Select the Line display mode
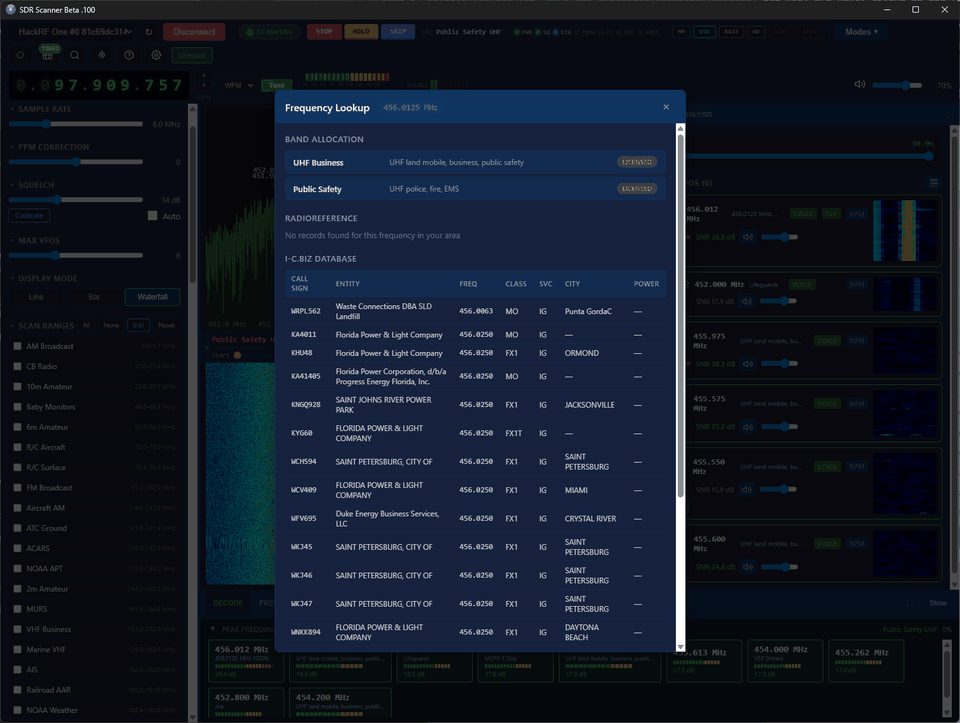The width and height of the screenshot is (960, 723). tap(36, 297)
